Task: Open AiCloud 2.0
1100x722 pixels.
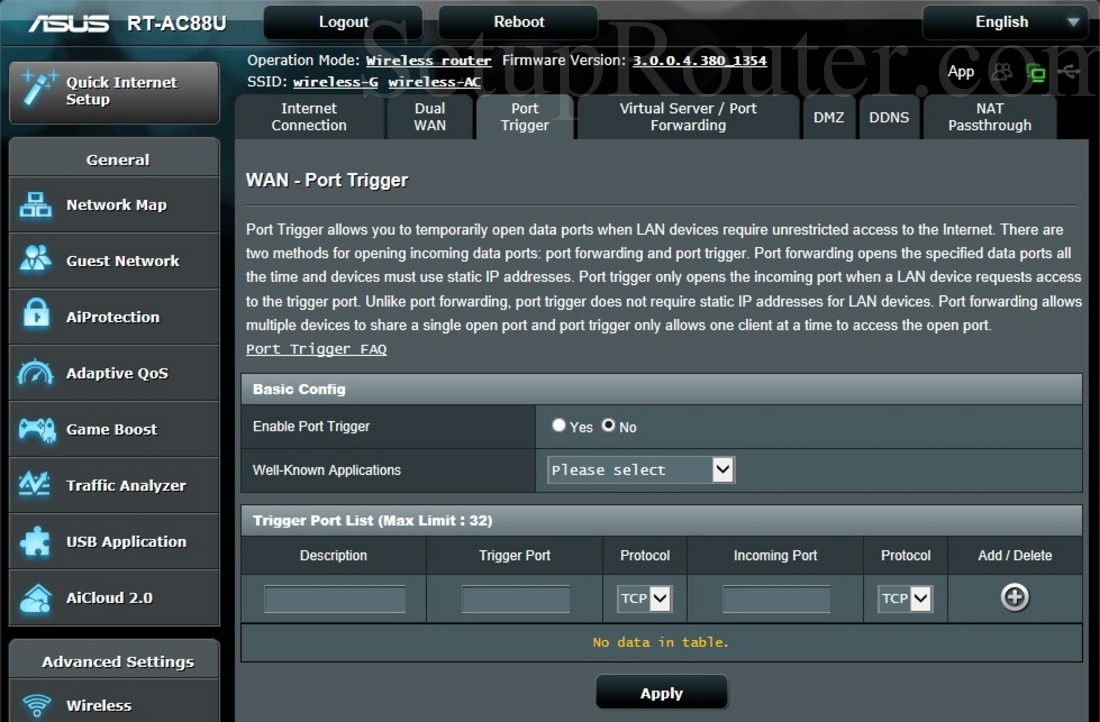Action: click(x=113, y=597)
